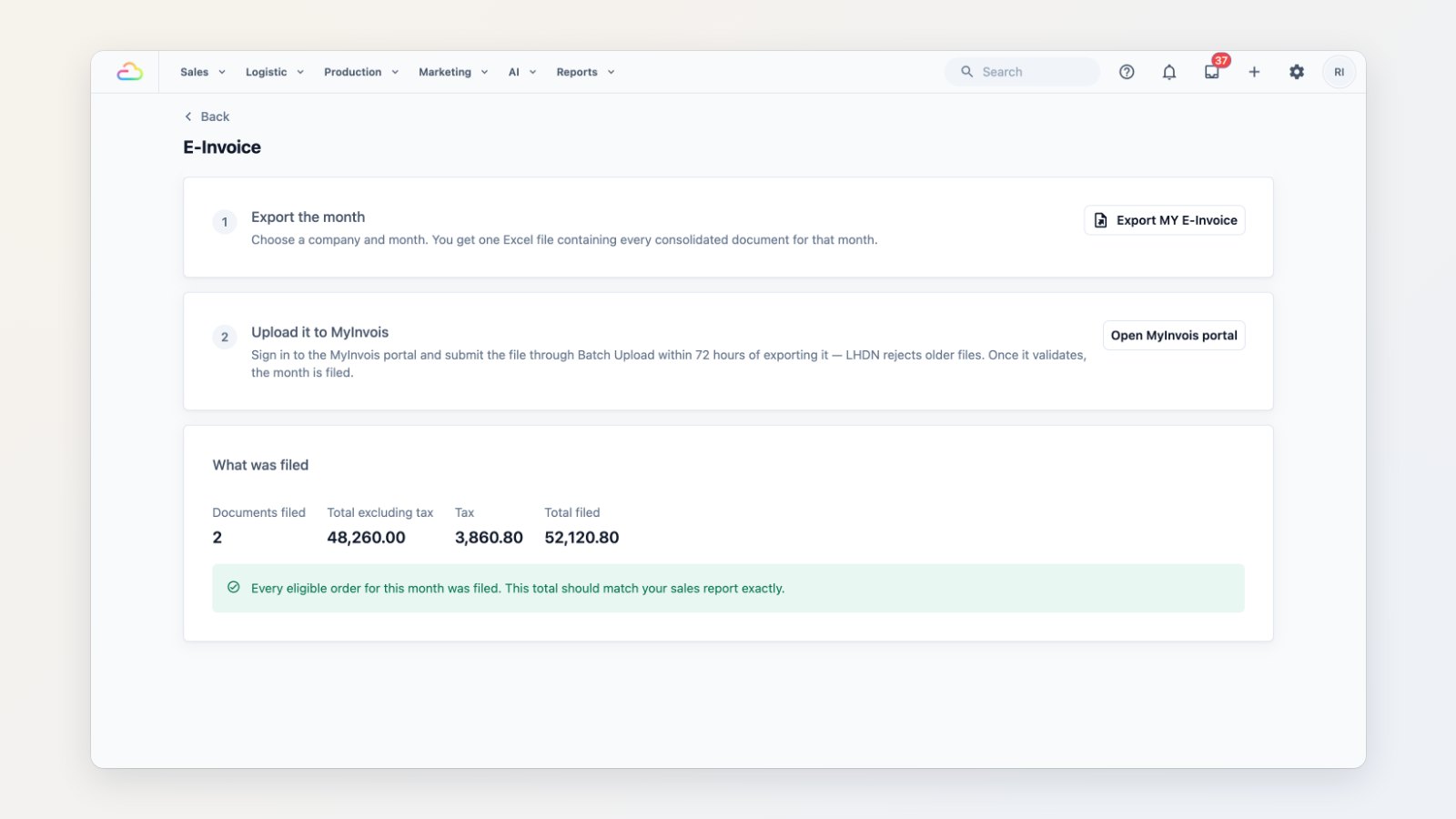This screenshot has height=819, width=1456.
Task: Open the inbox icon with 37 badge
Action: point(1212,72)
